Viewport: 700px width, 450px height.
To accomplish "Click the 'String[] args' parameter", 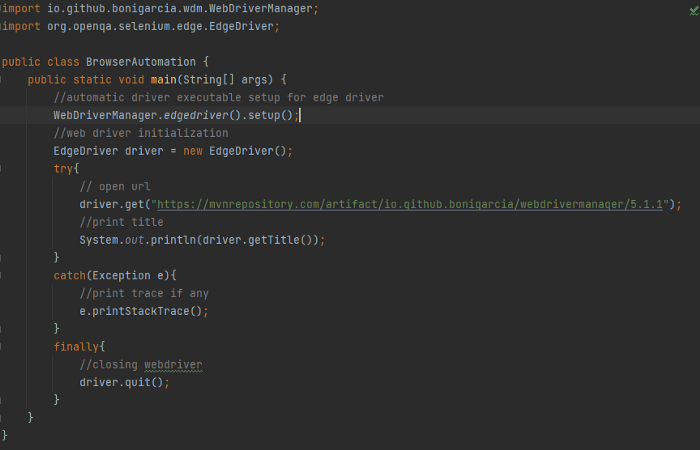I will [x=225, y=80].
